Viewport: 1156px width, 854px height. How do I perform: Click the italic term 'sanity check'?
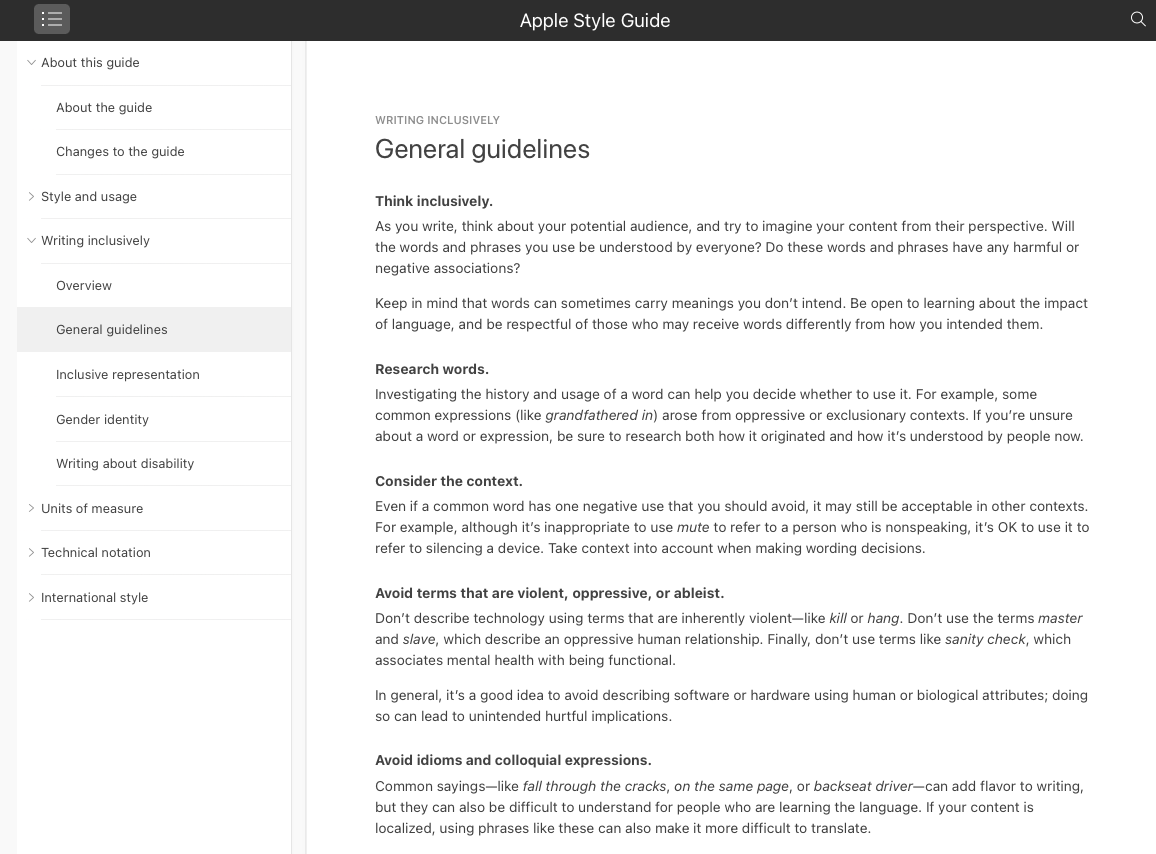click(x=985, y=639)
